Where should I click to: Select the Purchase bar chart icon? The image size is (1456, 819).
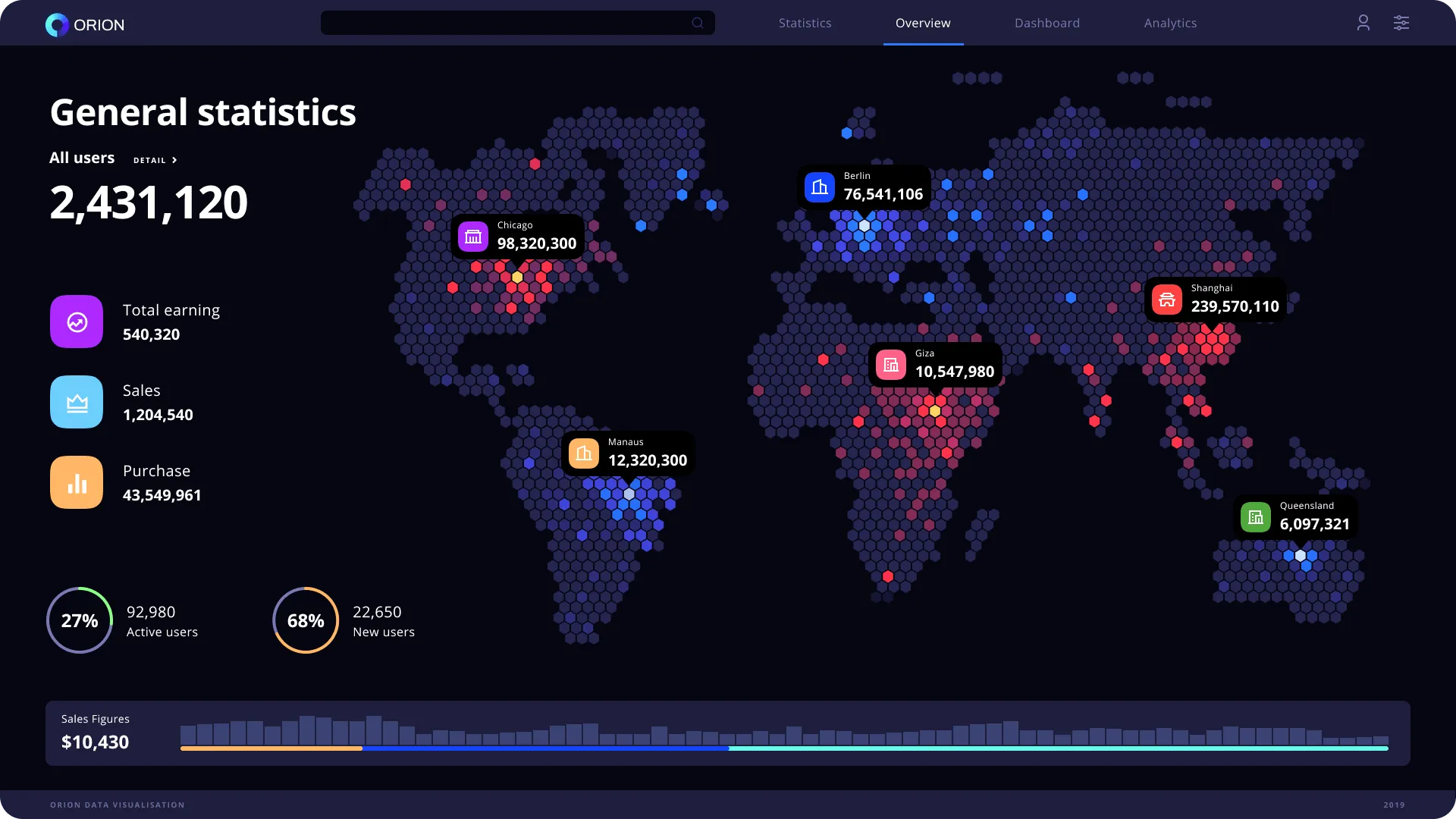tap(76, 482)
